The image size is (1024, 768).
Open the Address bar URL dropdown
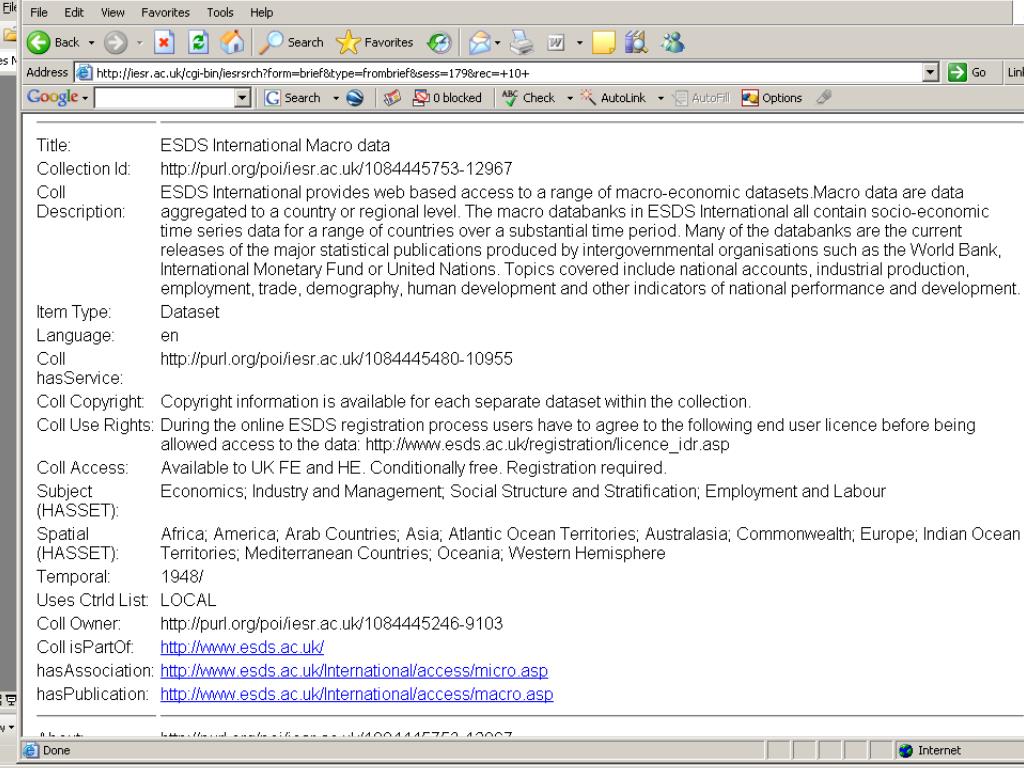pos(931,72)
